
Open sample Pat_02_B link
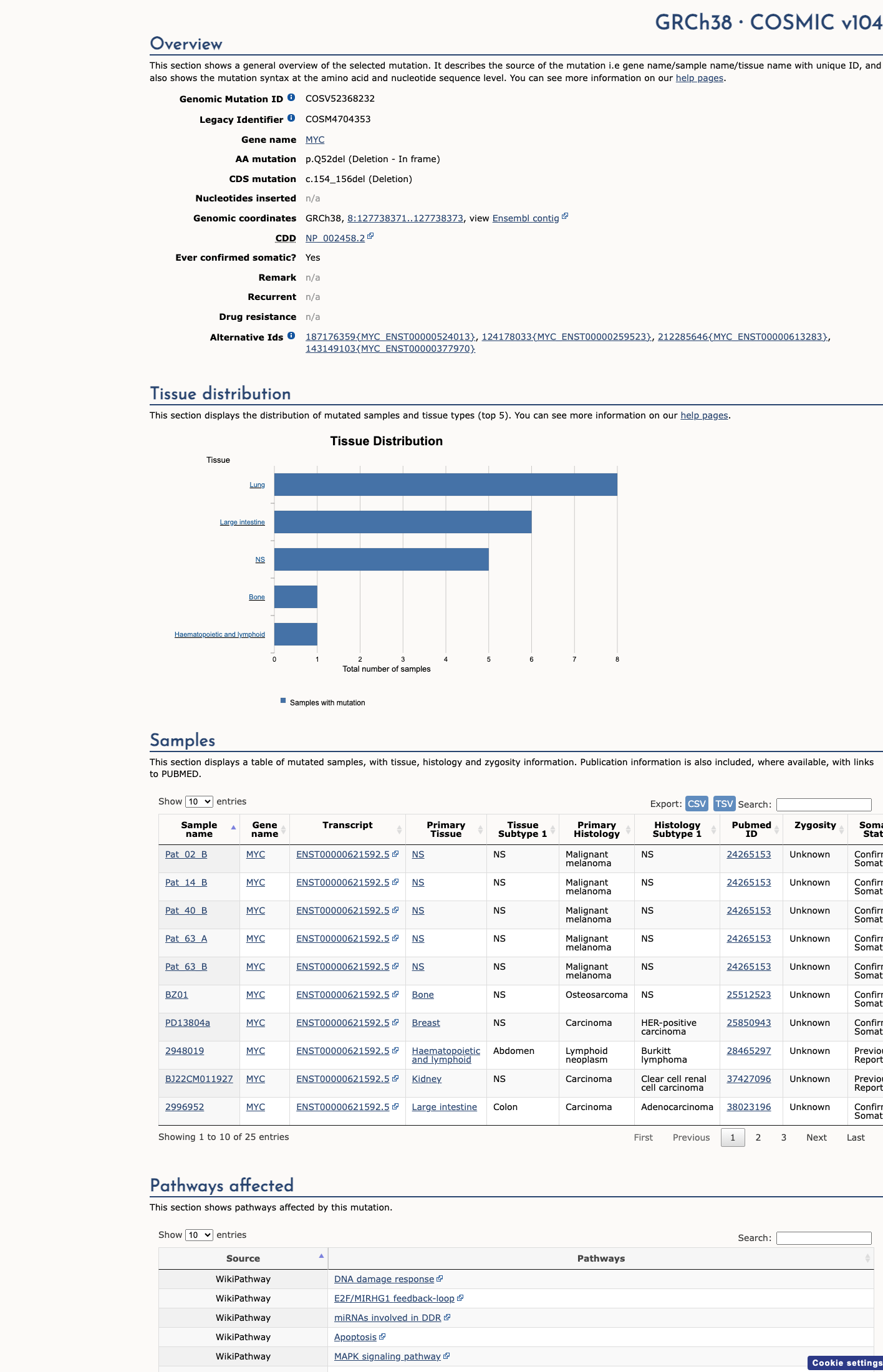click(186, 854)
